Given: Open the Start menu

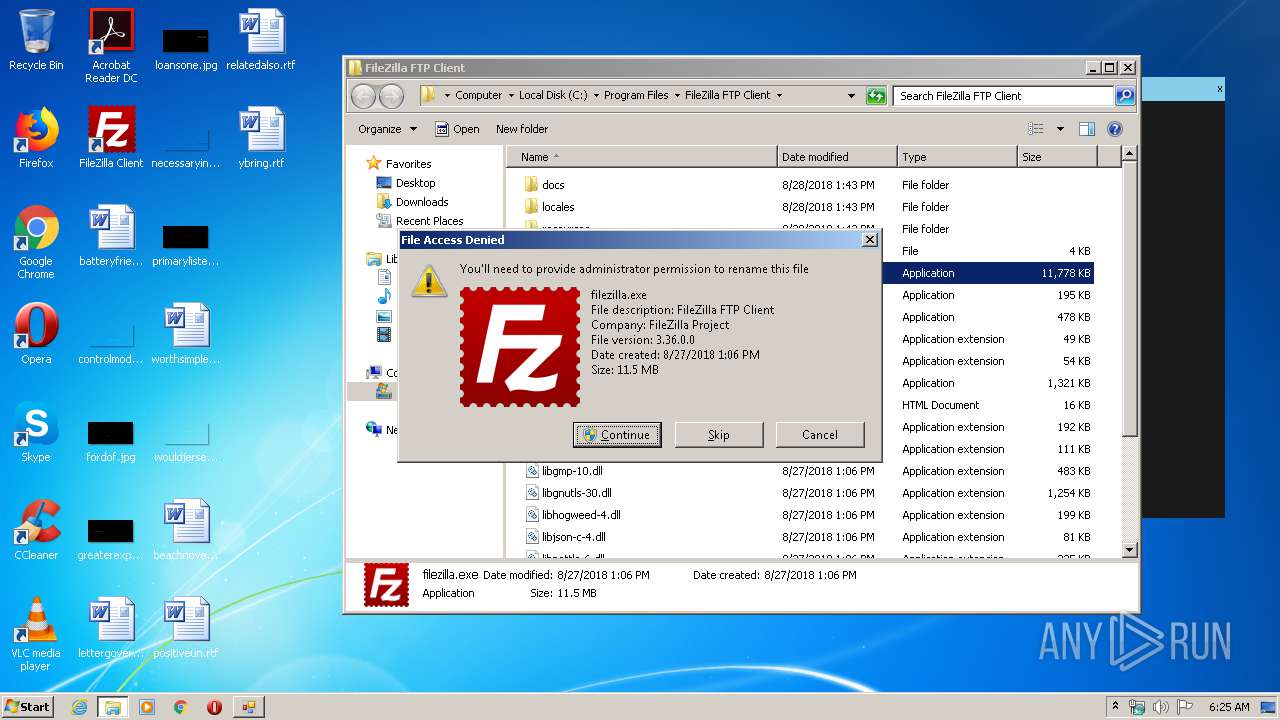Looking at the screenshot, I should 27,707.
